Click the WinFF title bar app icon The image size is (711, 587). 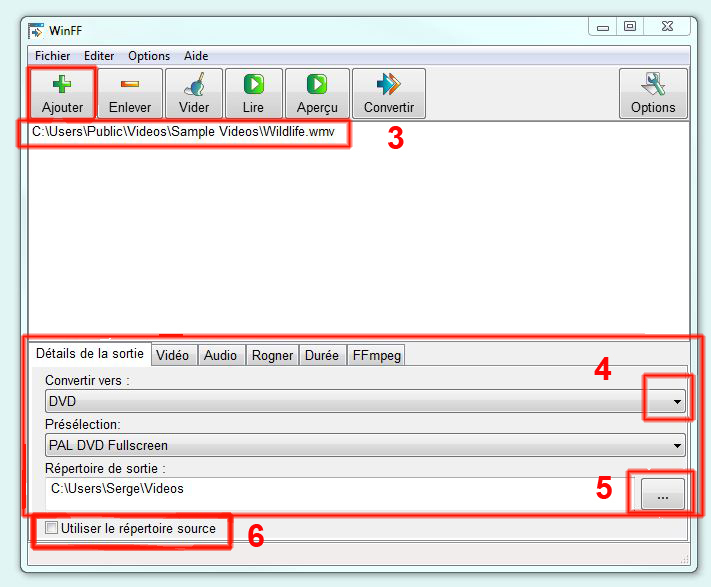(36, 28)
